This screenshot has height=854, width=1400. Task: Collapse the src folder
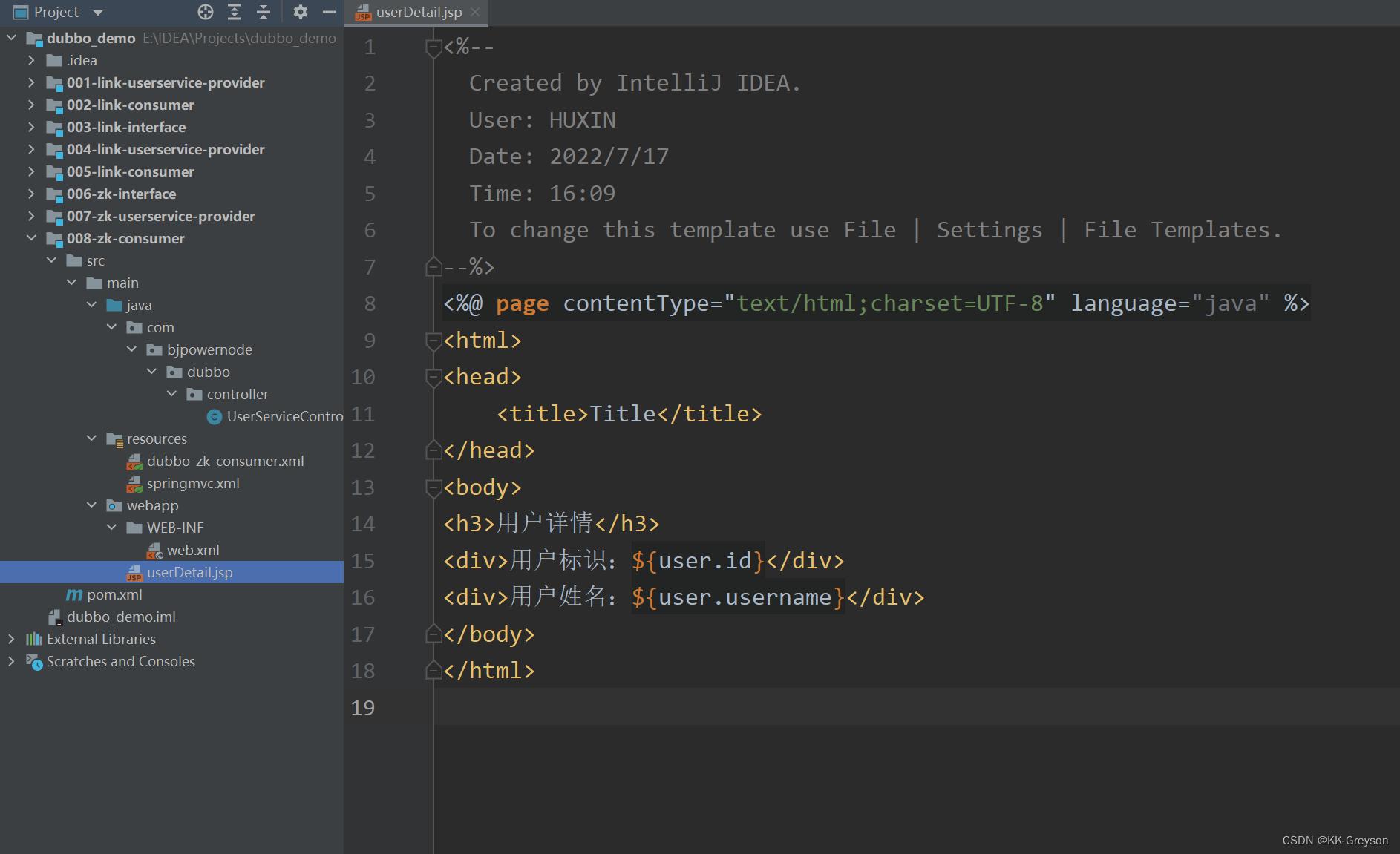pyautogui.click(x=51, y=260)
